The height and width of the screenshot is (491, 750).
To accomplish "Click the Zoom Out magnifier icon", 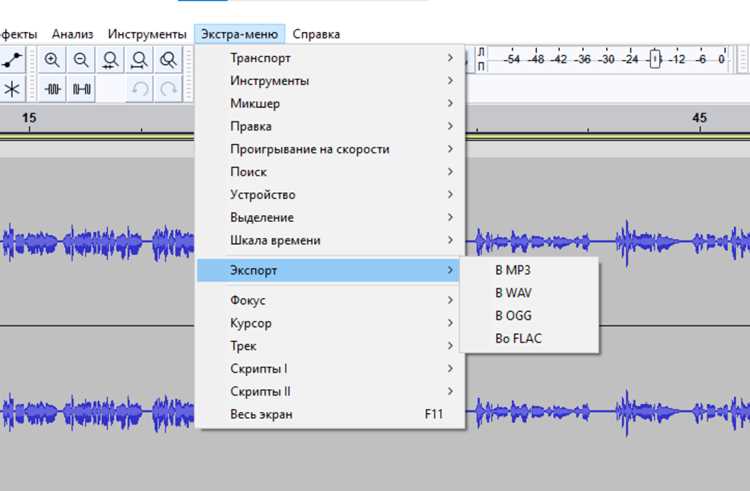I will point(81,60).
